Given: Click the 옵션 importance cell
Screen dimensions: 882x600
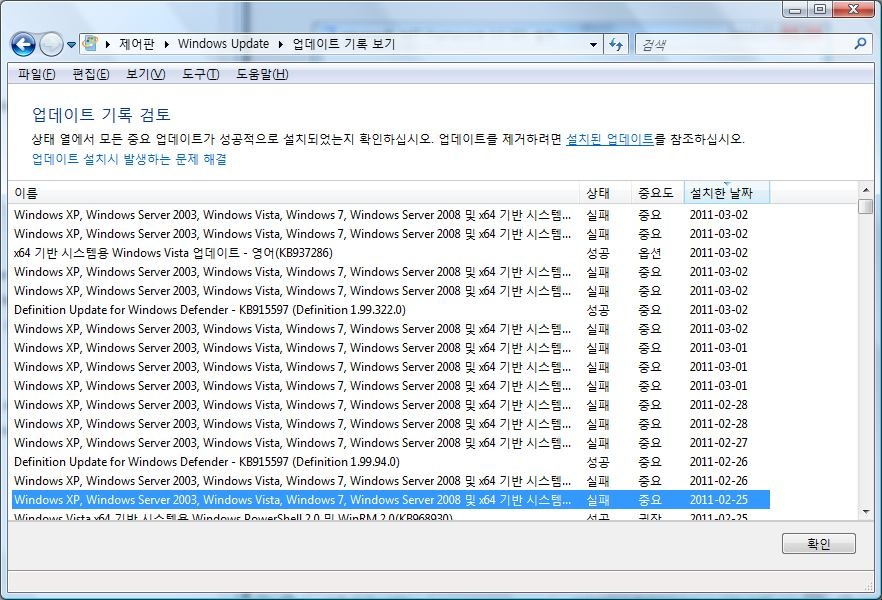Looking at the screenshot, I should pyautogui.click(x=650, y=253).
